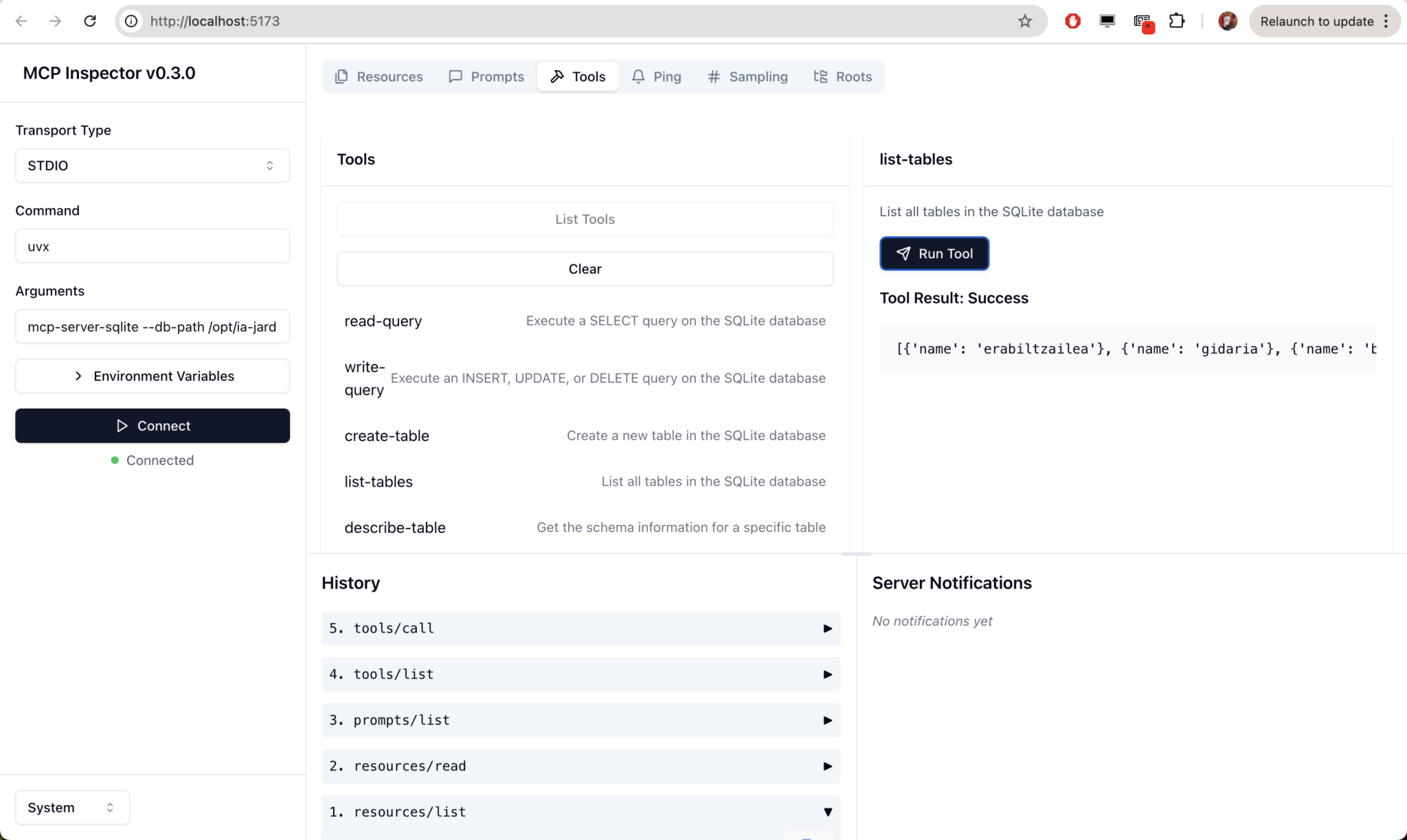Open the System theme dropdown
The height and width of the screenshot is (840, 1407).
[x=72, y=808]
